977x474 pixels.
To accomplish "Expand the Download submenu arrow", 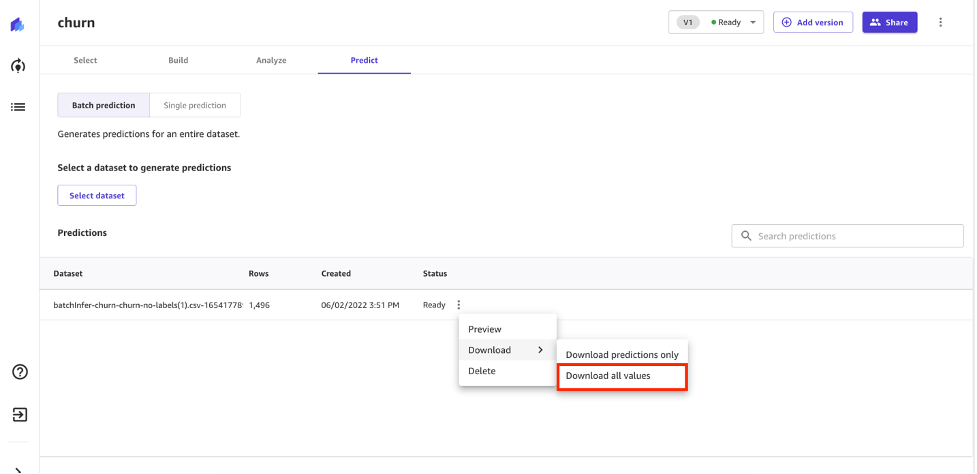I will (x=540, y=350).
